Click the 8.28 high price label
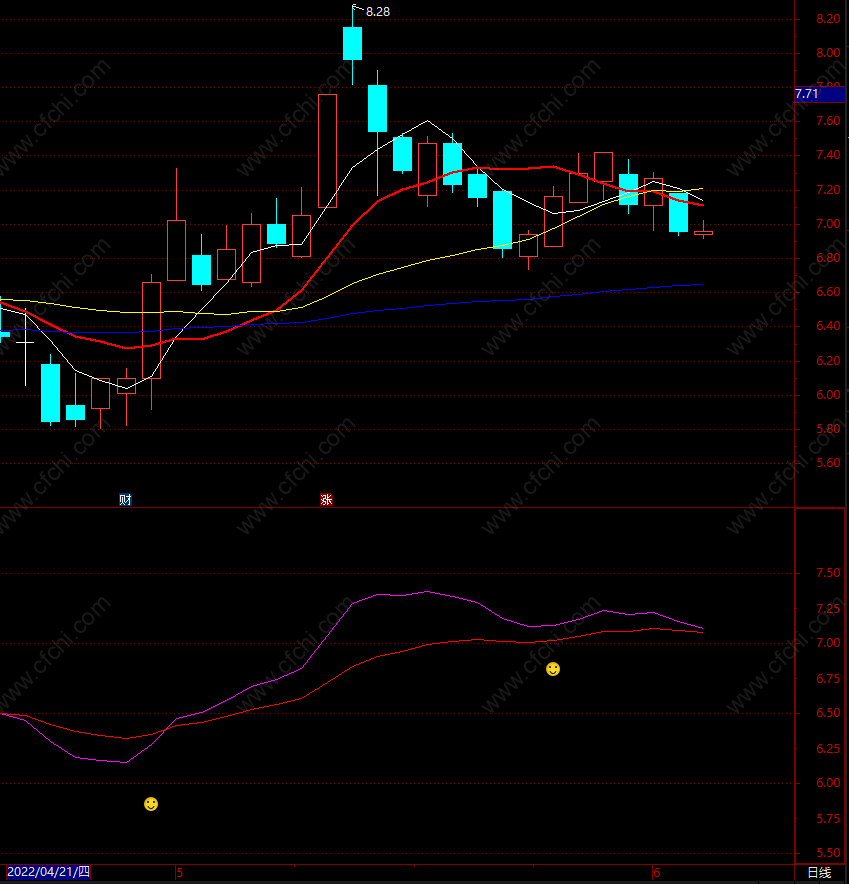The image size is (849, 884). pyautogui.click(x=378, y=12)
